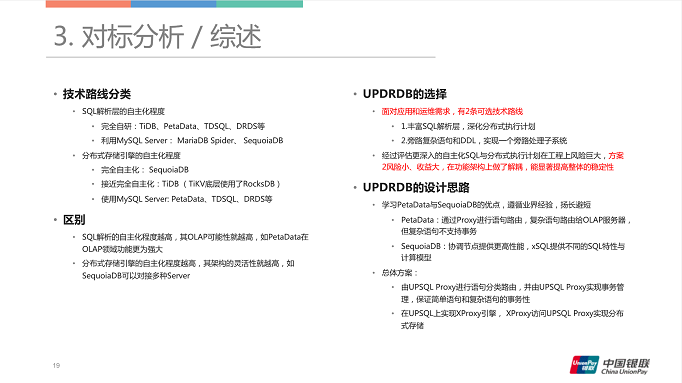Select the red line 面对应用和运维需求，有2条可选技术路线
The height and width of the screenshot is (383, 682).
click(x=452, y=112)
